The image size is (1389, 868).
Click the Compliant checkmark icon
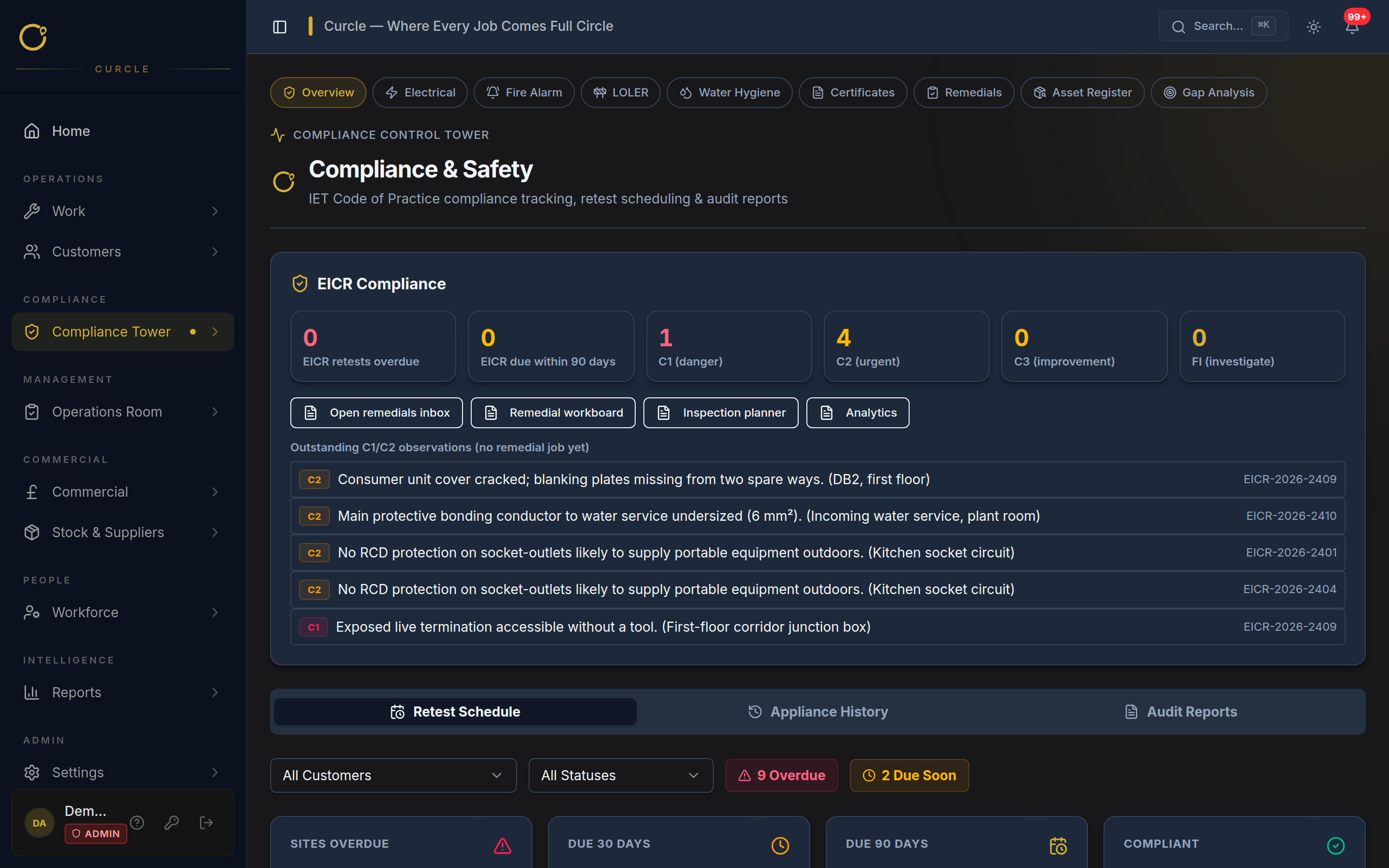coord(1335,846)
